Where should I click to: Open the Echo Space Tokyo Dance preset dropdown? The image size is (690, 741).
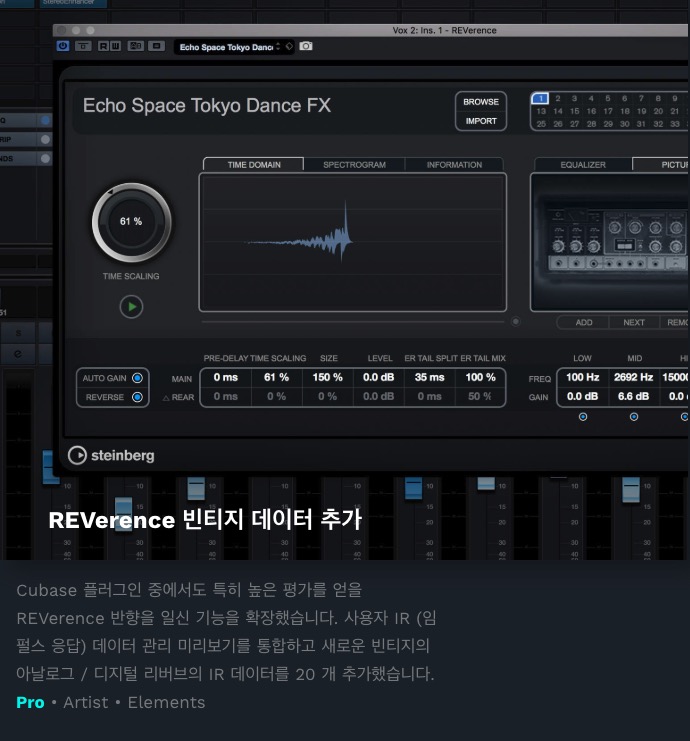[230, 47]
